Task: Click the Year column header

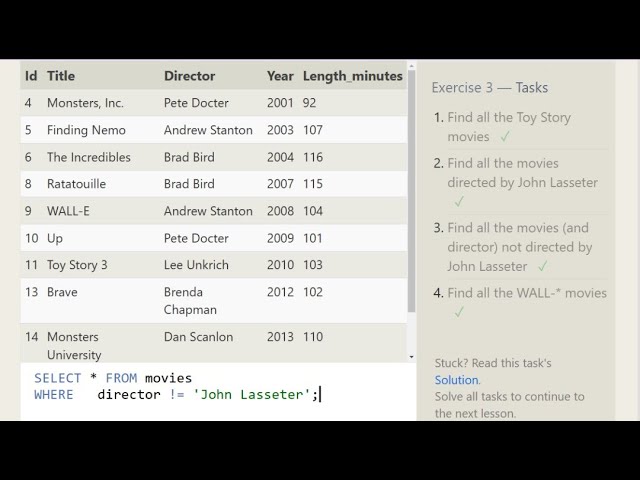Action: [280, 76]
